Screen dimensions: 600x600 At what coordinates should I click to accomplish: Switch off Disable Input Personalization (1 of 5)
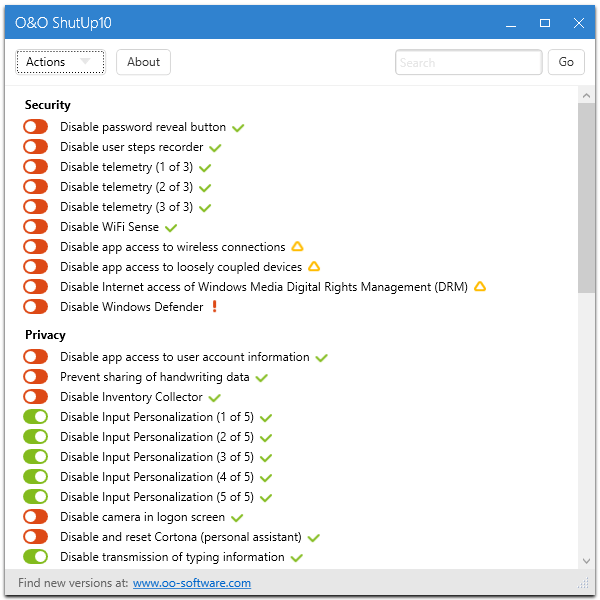coord(36,417)
